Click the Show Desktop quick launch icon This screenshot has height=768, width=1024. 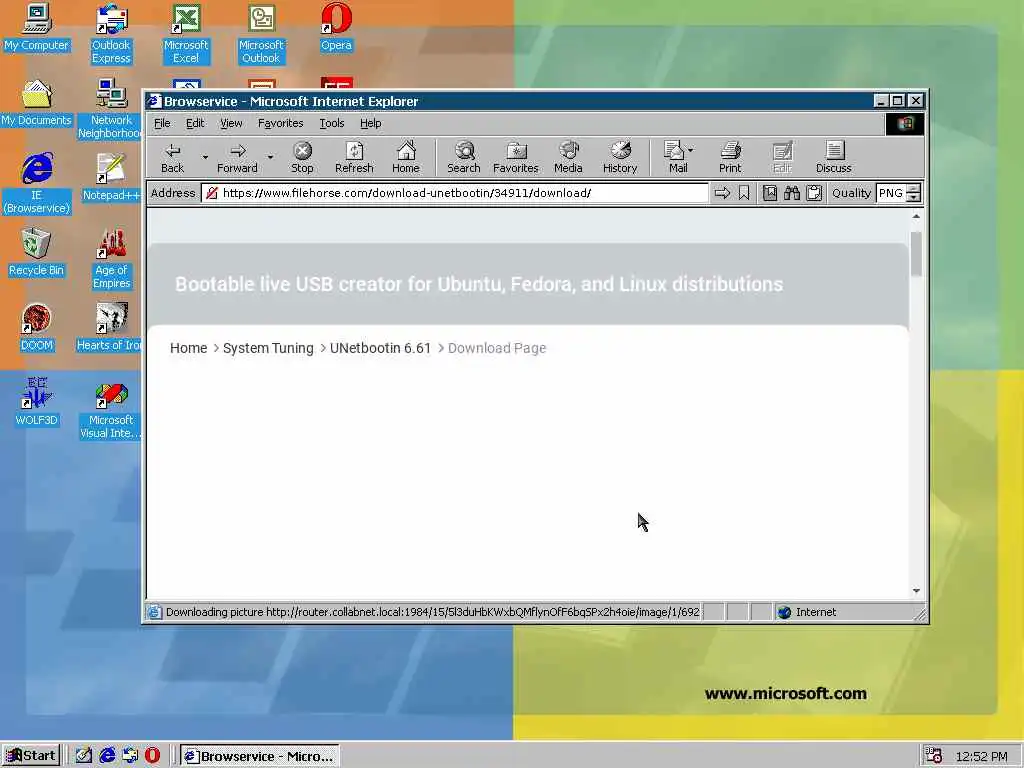click(84, 756)
